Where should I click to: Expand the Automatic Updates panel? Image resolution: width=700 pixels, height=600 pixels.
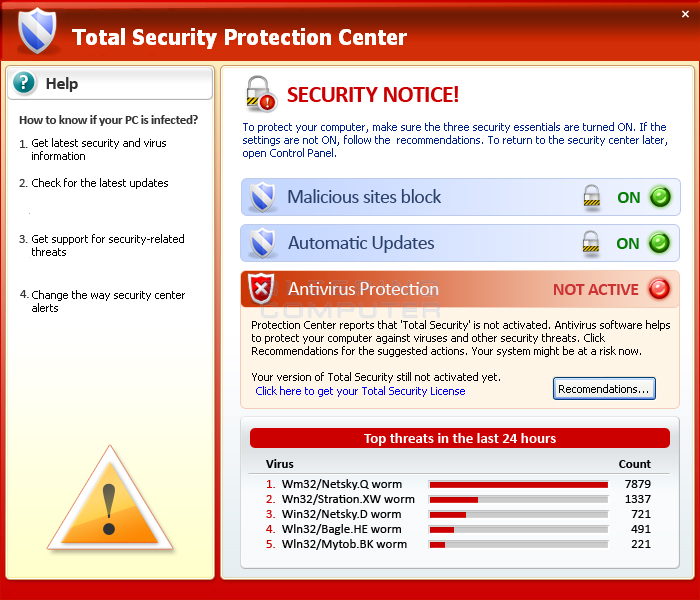pos(460,243)
